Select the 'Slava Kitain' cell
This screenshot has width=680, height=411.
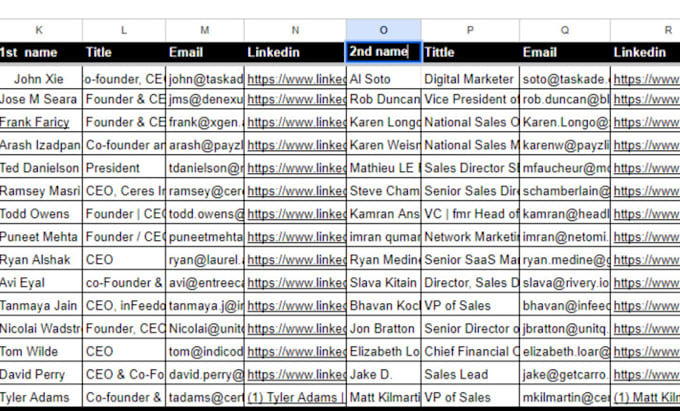coord(383,283)
